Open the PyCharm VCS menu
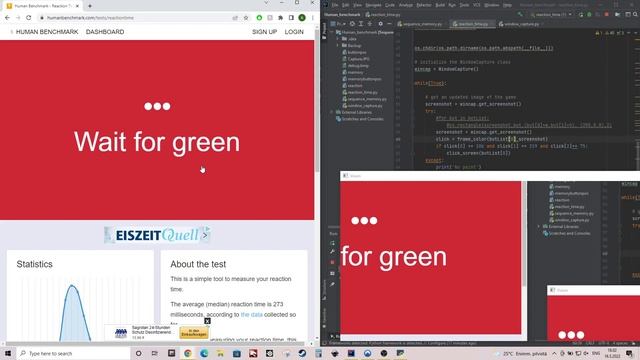640x360 pixels. (476, 5)
